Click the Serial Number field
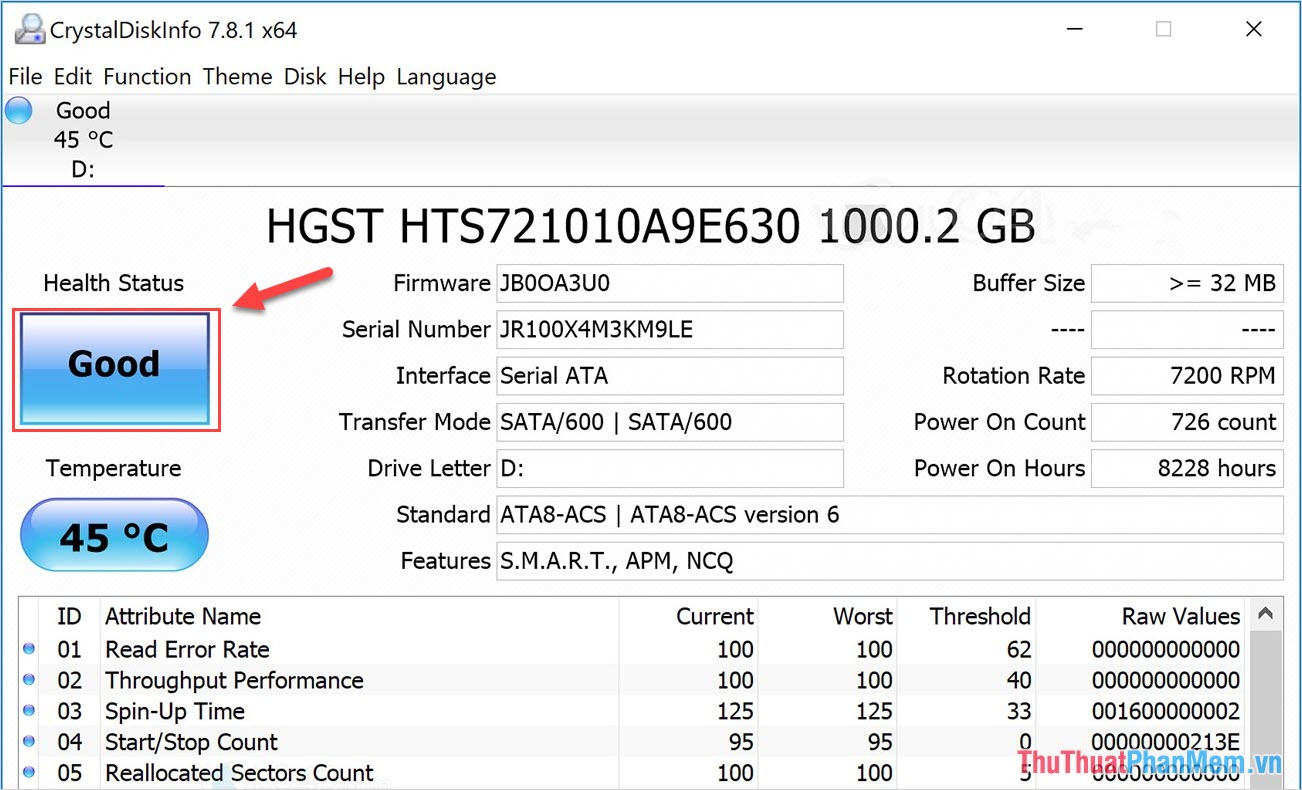Viewport: 1302px width, 790px height. [x=669, y=329]
